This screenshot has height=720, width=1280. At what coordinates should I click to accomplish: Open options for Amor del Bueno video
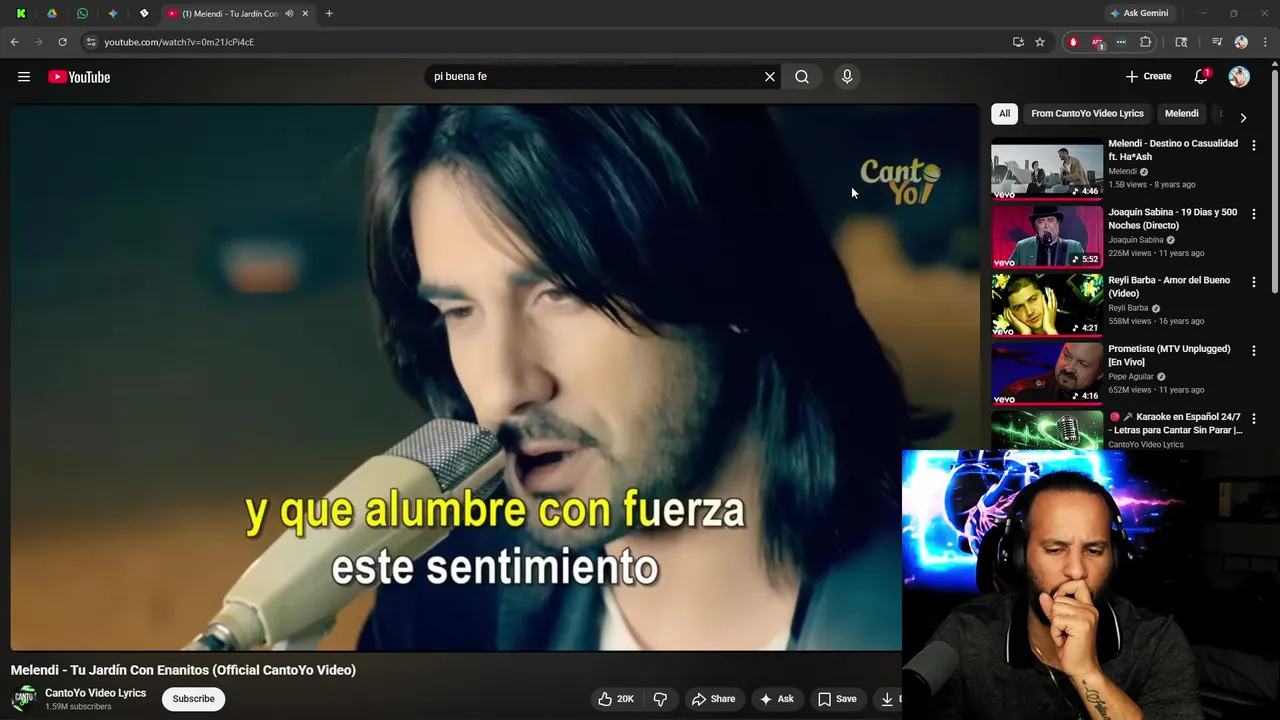[x=1254, y=282]
